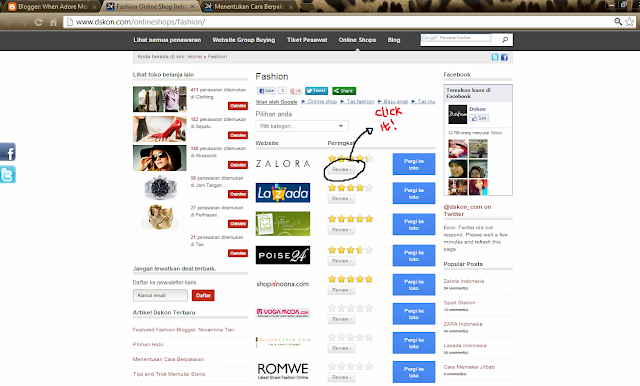
Task: Click the Romwe empty star rating
Action: [350, 366]
